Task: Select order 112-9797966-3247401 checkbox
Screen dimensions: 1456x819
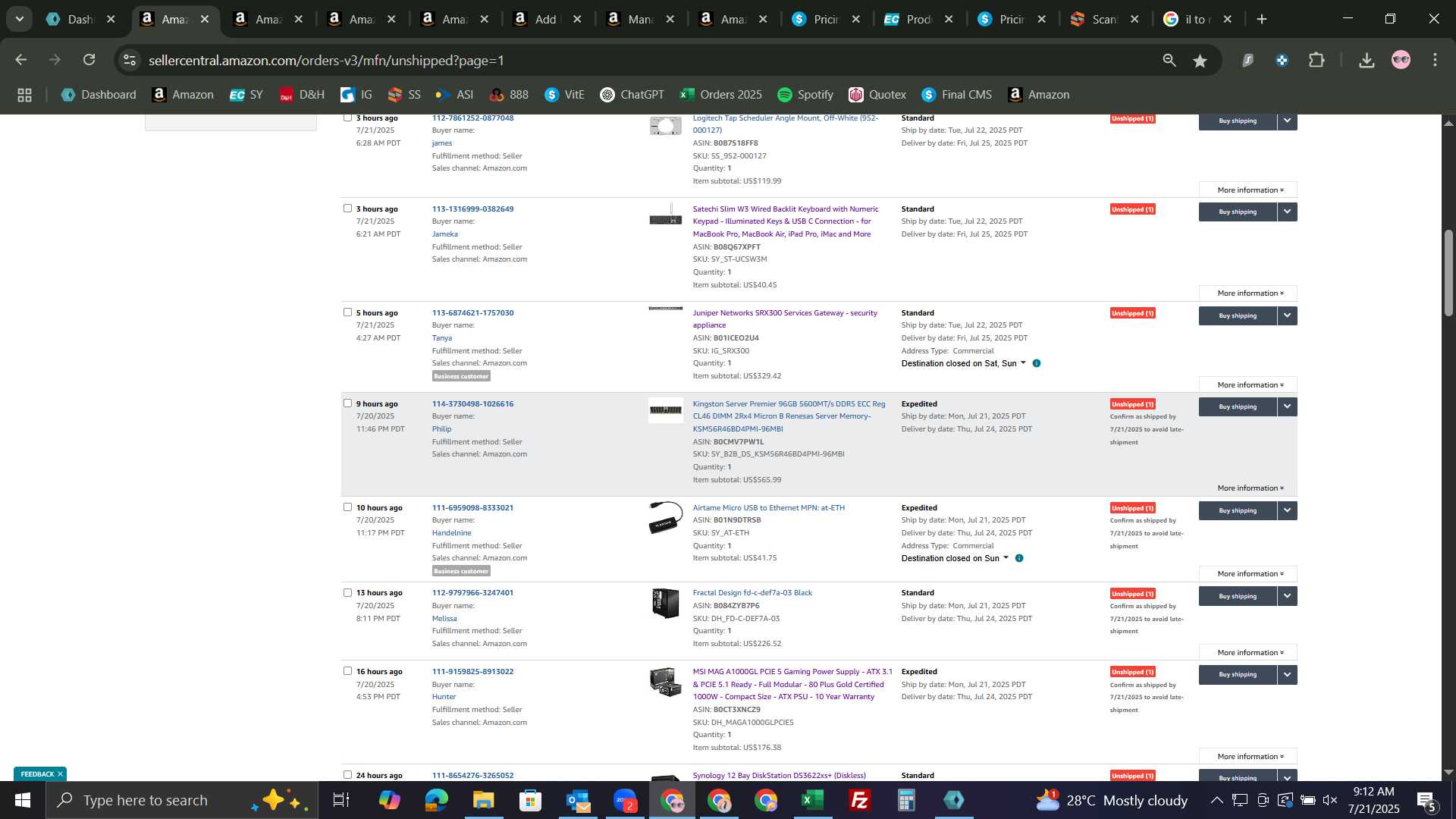Action: click(347, 593)
